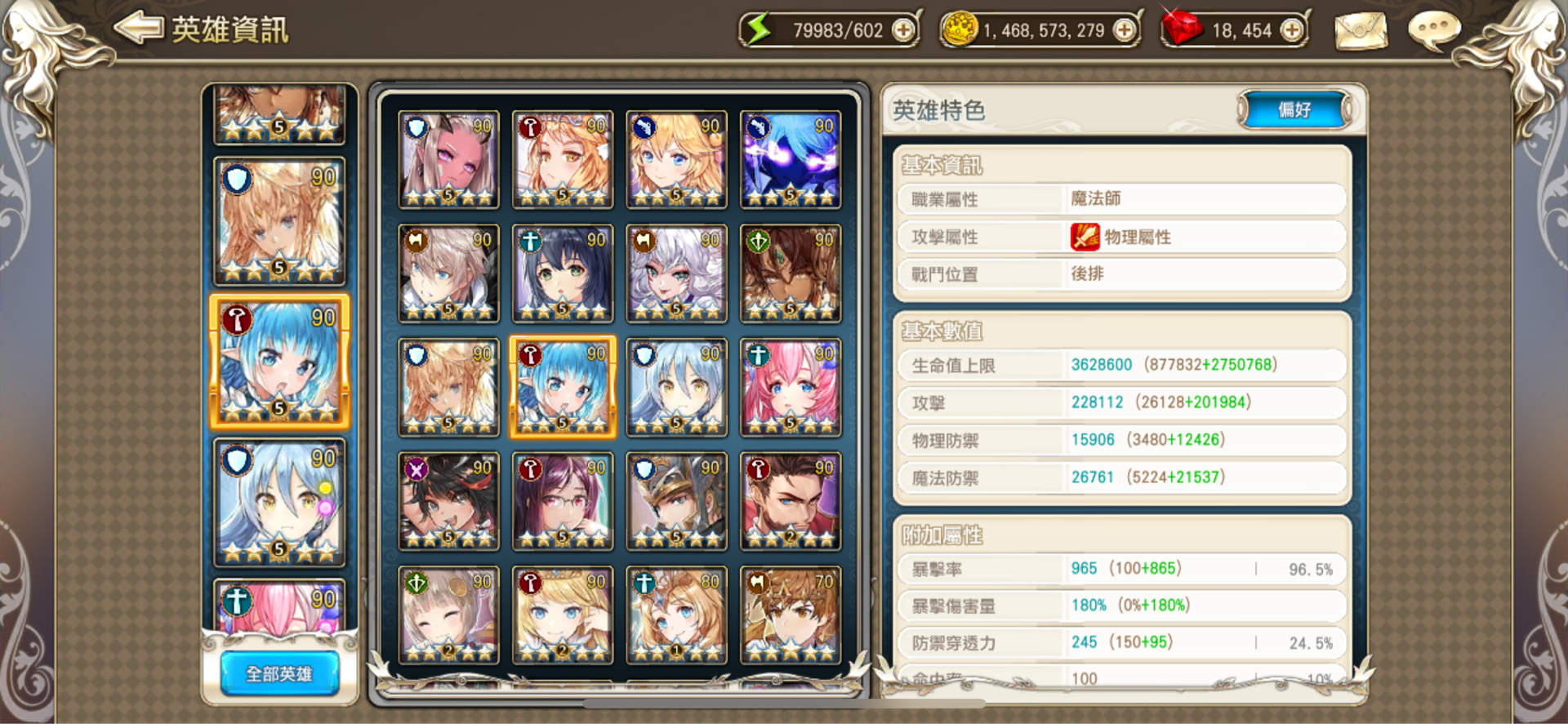This screenshot has width=1568, height=724.
Task: Pick the red-bearded male hero portrait
Action: click(x=791, y=501)
